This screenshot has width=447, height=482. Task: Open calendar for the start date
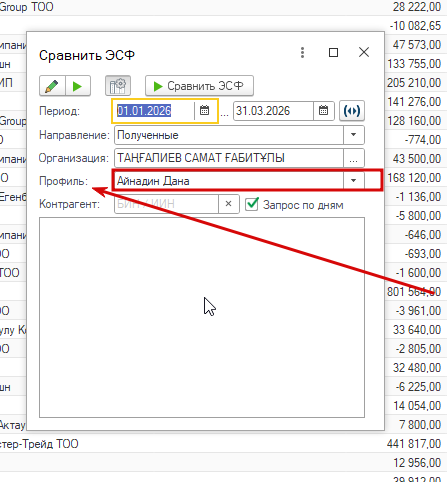(205, 111)
